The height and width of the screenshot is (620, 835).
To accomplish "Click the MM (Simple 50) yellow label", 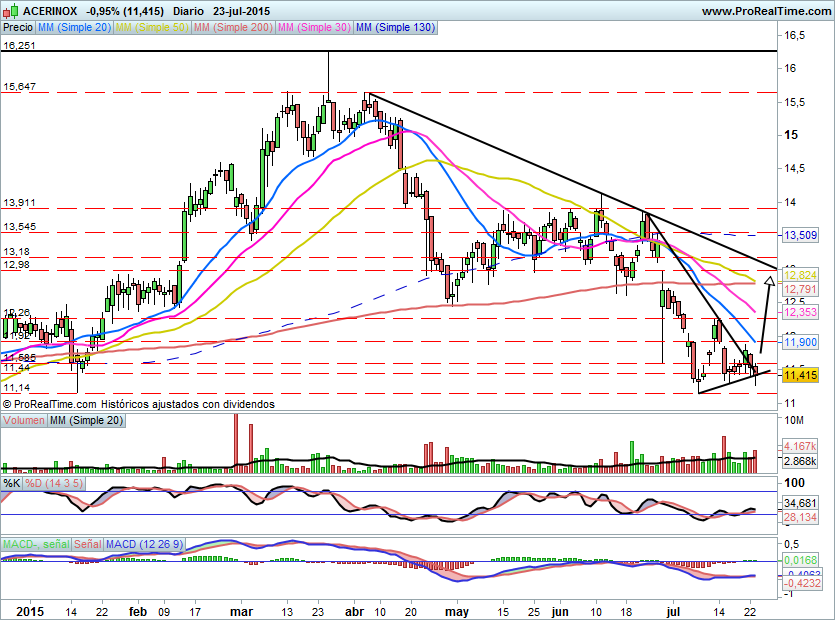I will pos(152,27).
